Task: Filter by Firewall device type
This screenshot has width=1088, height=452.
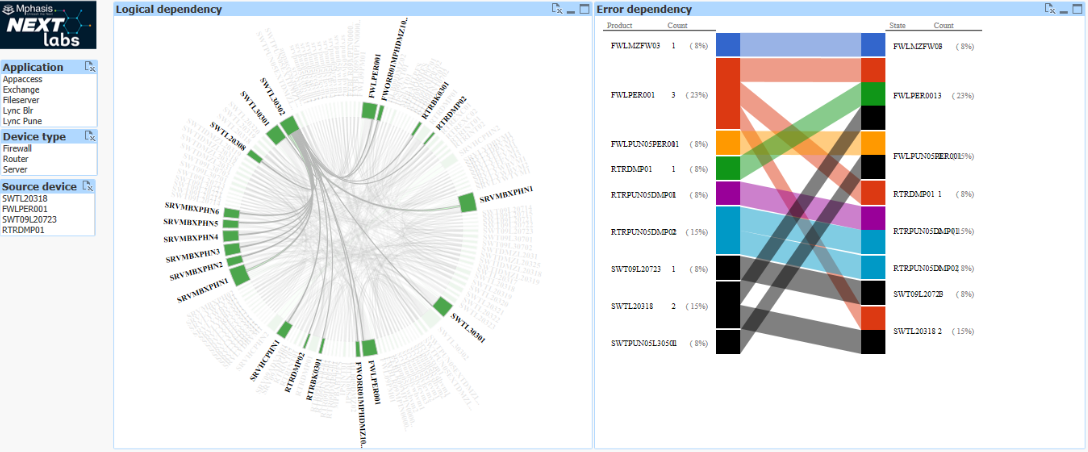Action: point(17,148)
